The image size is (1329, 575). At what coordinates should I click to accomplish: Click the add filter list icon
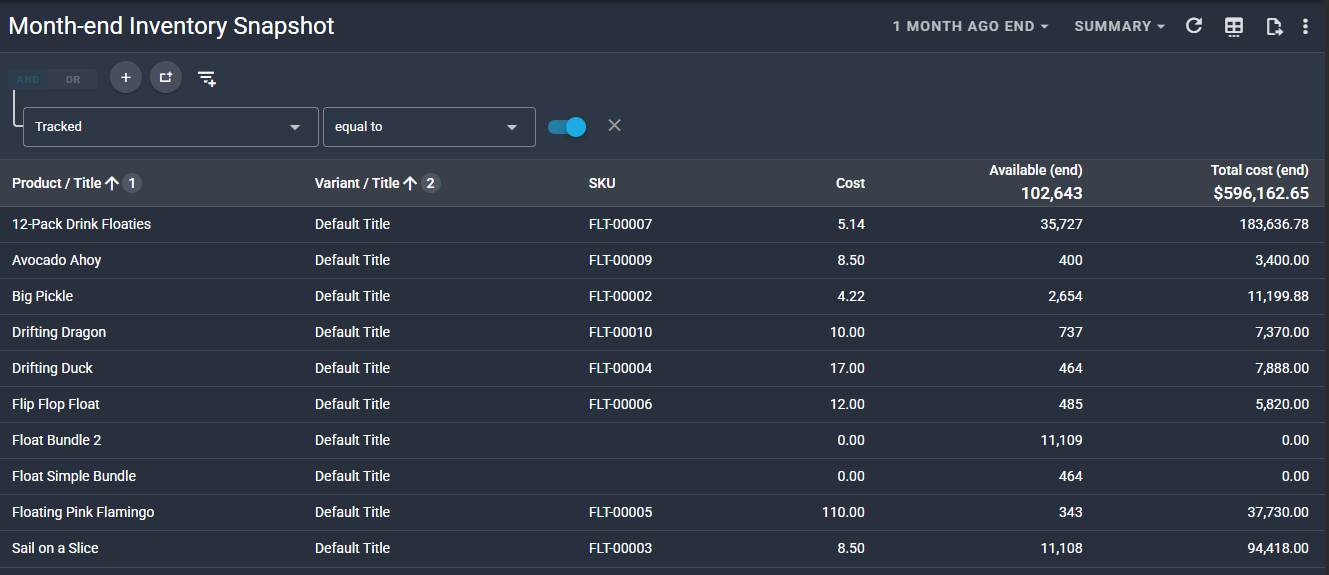pos(207,78)
